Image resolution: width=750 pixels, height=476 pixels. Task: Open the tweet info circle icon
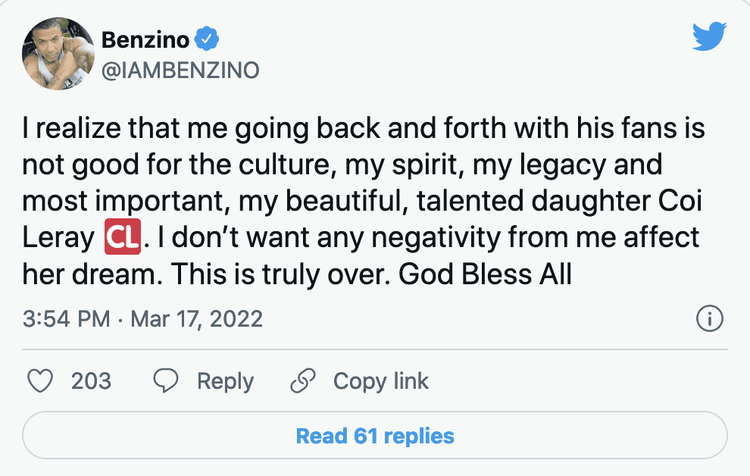[x=708, y=319]
